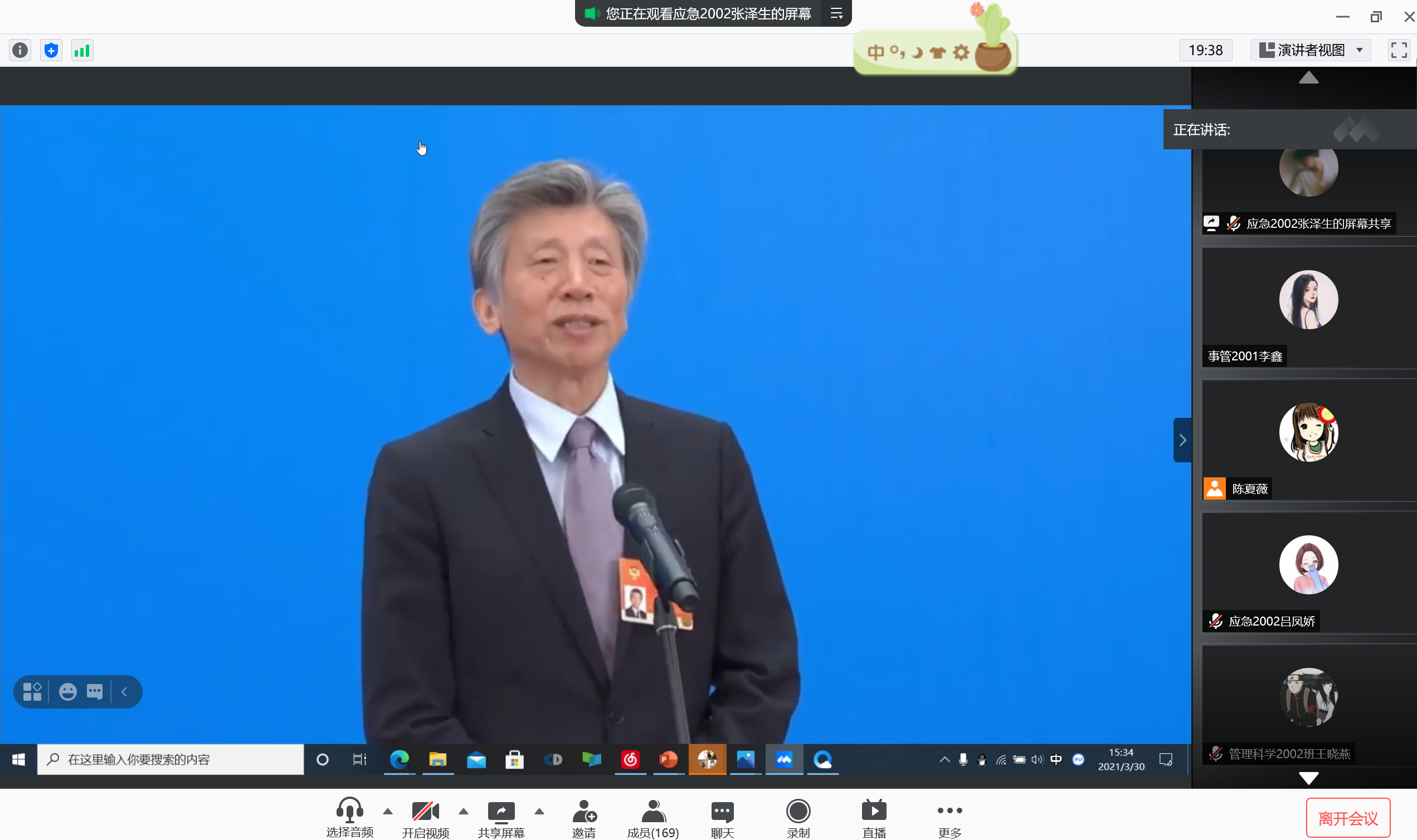Click the blue security shield icon
This screenshot has height=840, width=1417.
(51, 50)
